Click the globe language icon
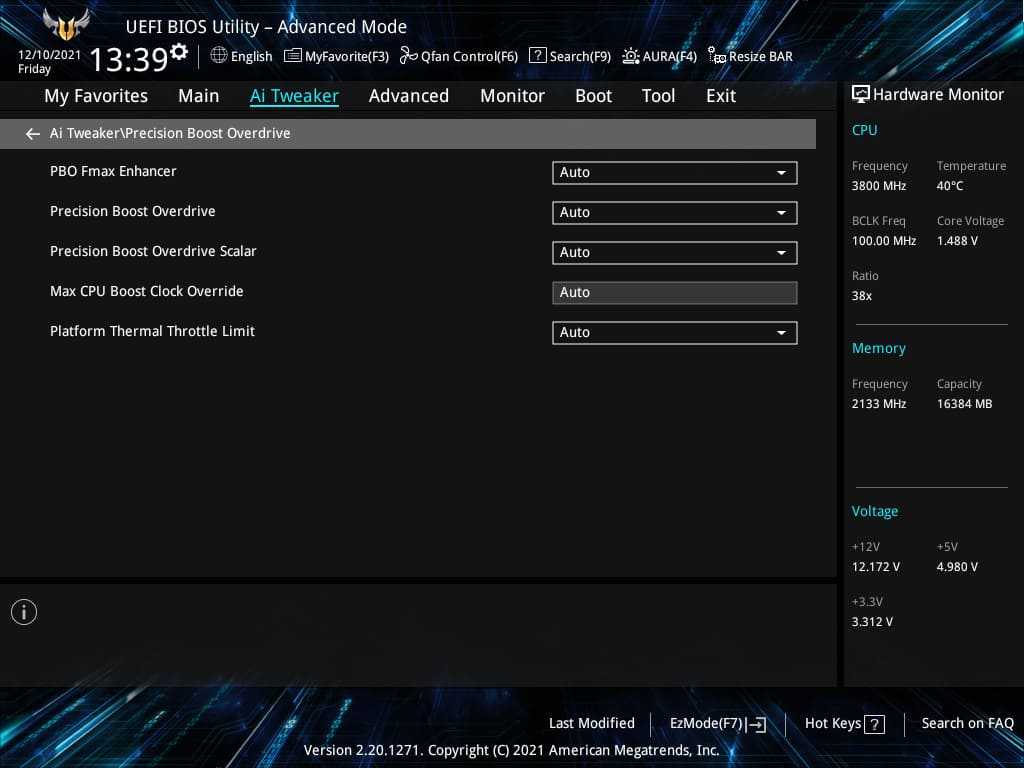 coord(219,56)
